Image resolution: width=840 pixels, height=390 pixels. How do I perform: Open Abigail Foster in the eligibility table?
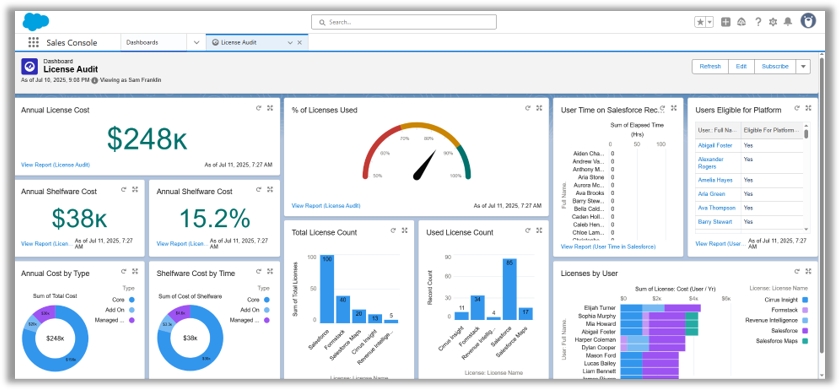[x=715, y=146]
